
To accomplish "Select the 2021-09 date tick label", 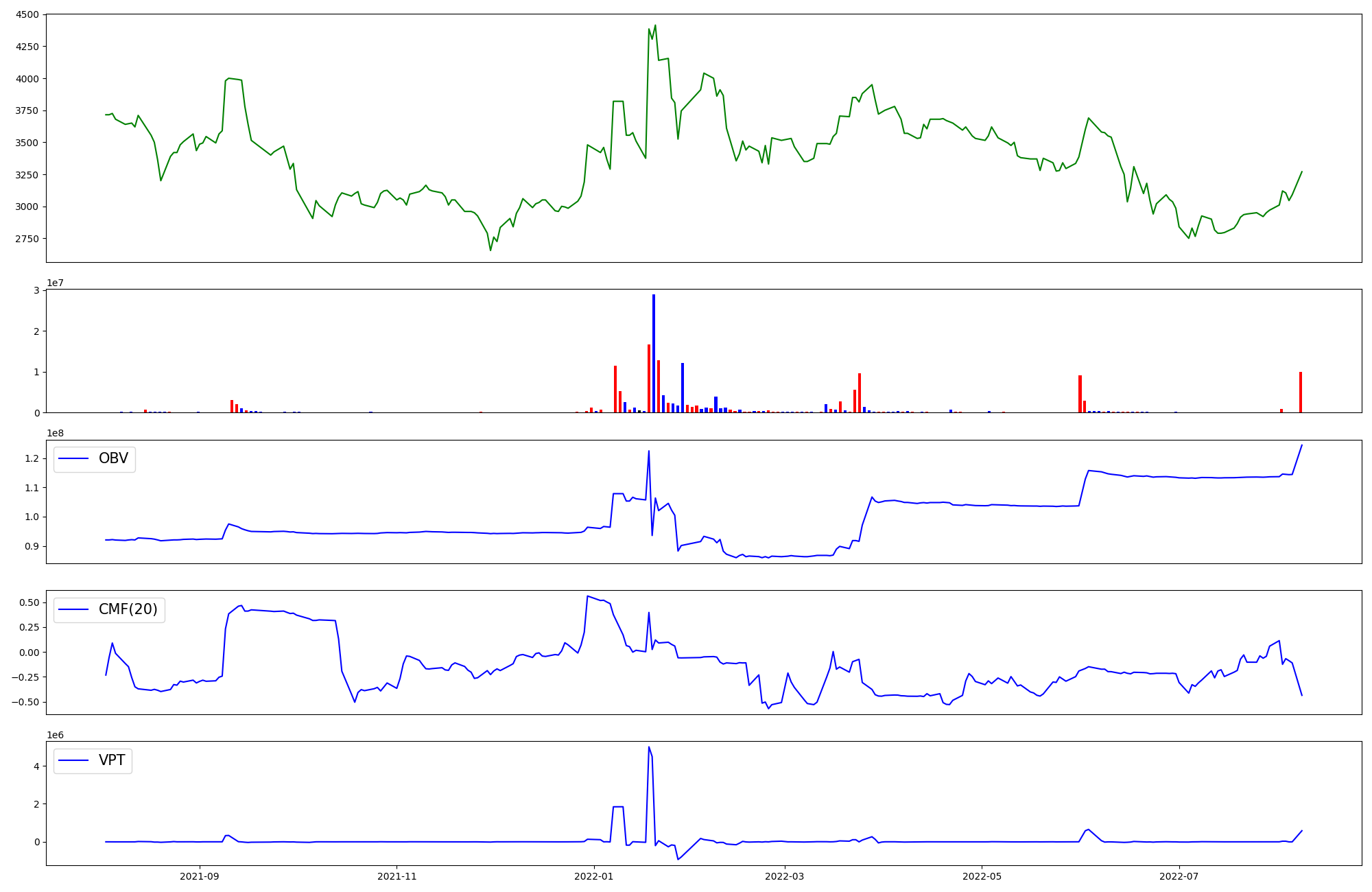I will (200, 876).
